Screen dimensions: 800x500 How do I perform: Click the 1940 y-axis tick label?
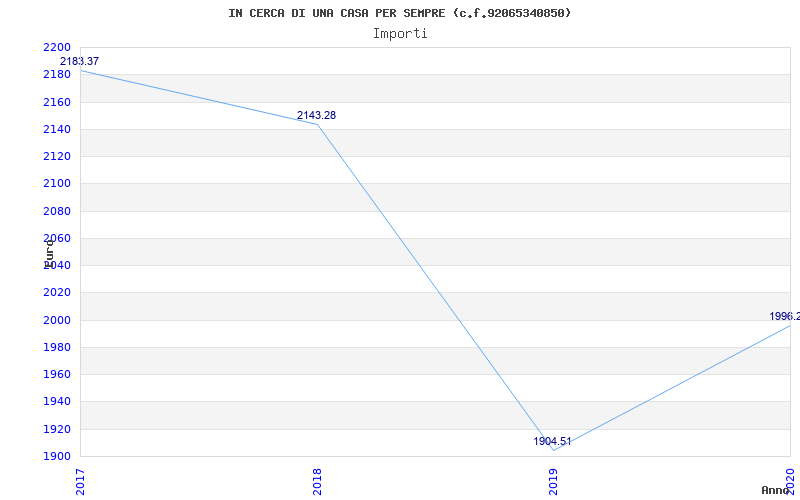click(57, 402)
